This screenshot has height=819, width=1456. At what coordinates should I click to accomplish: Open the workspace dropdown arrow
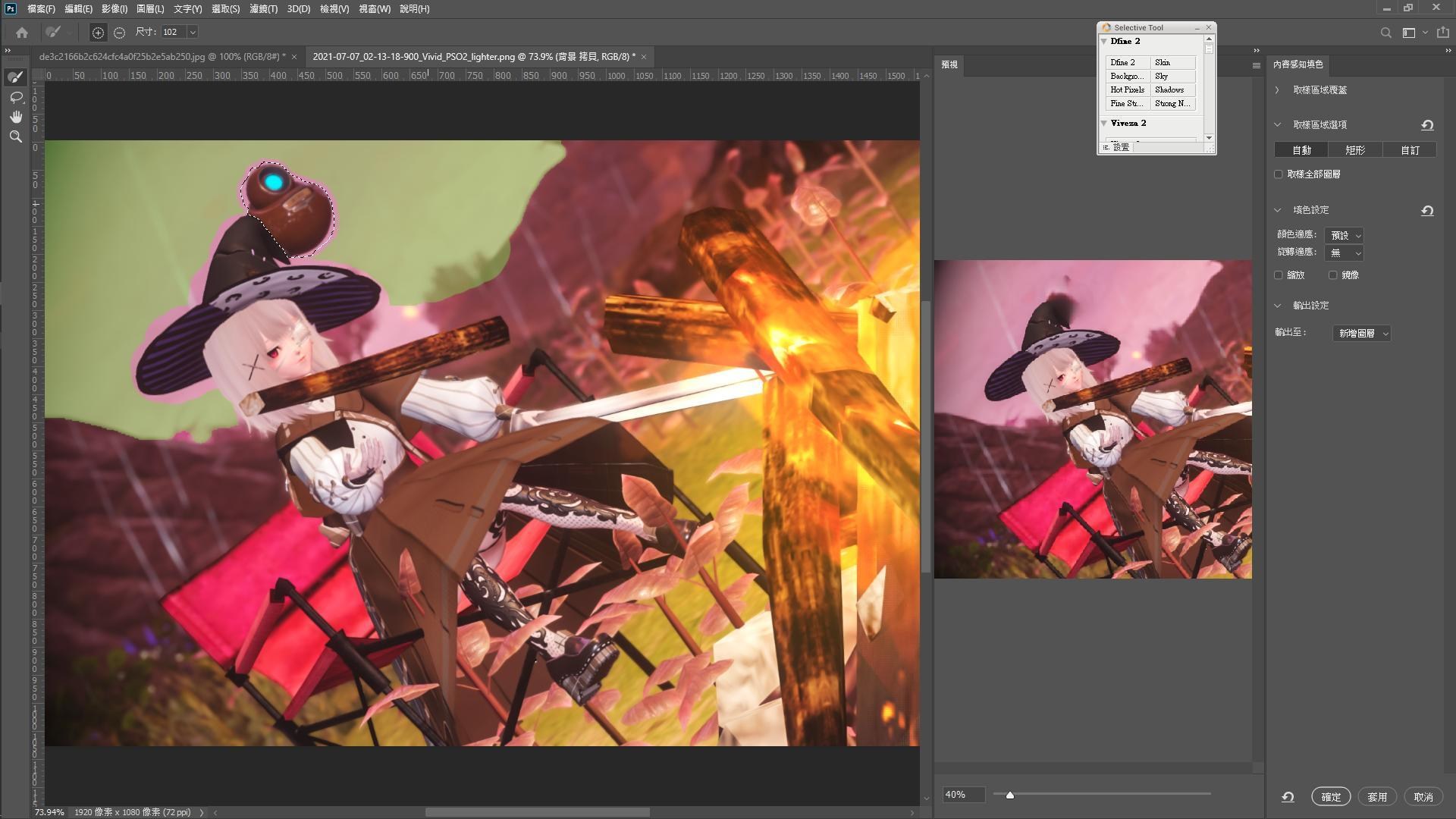pos(1425,33)
